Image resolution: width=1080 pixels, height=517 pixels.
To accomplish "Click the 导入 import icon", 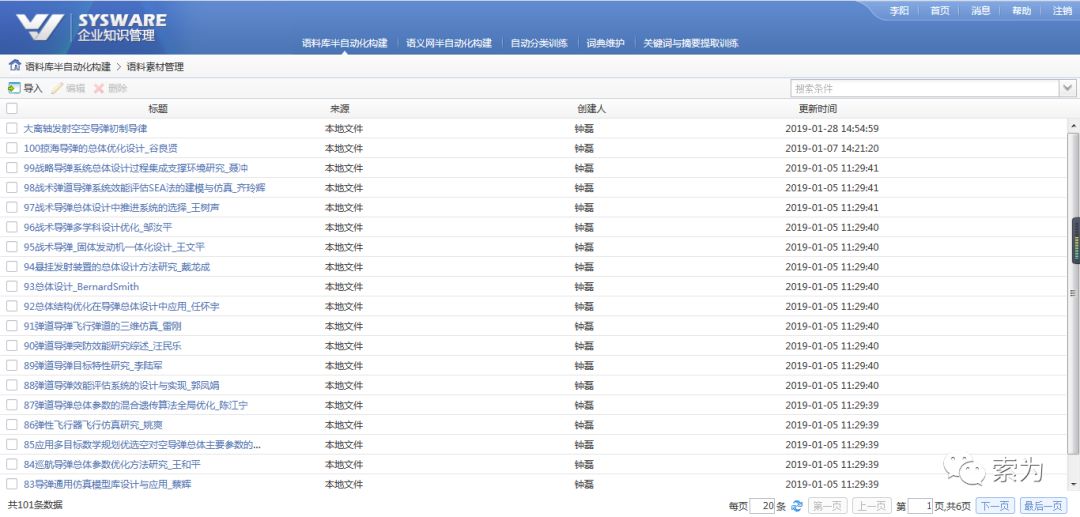I will point(14,88).
